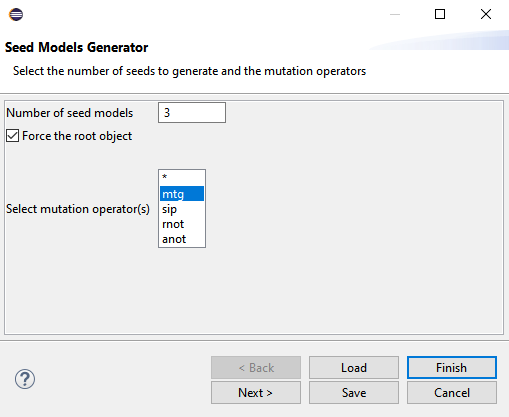Select the mtg mutation operator

coord(182,194)
